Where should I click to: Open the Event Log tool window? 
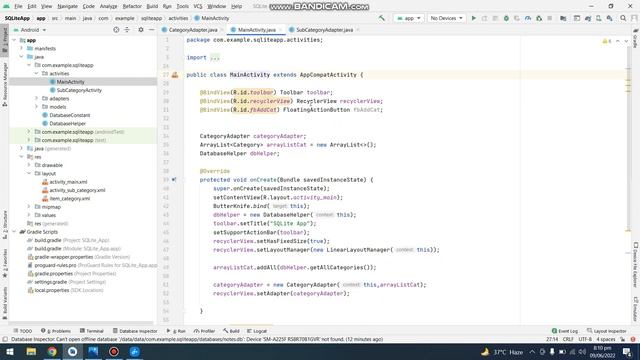point(564,331)
